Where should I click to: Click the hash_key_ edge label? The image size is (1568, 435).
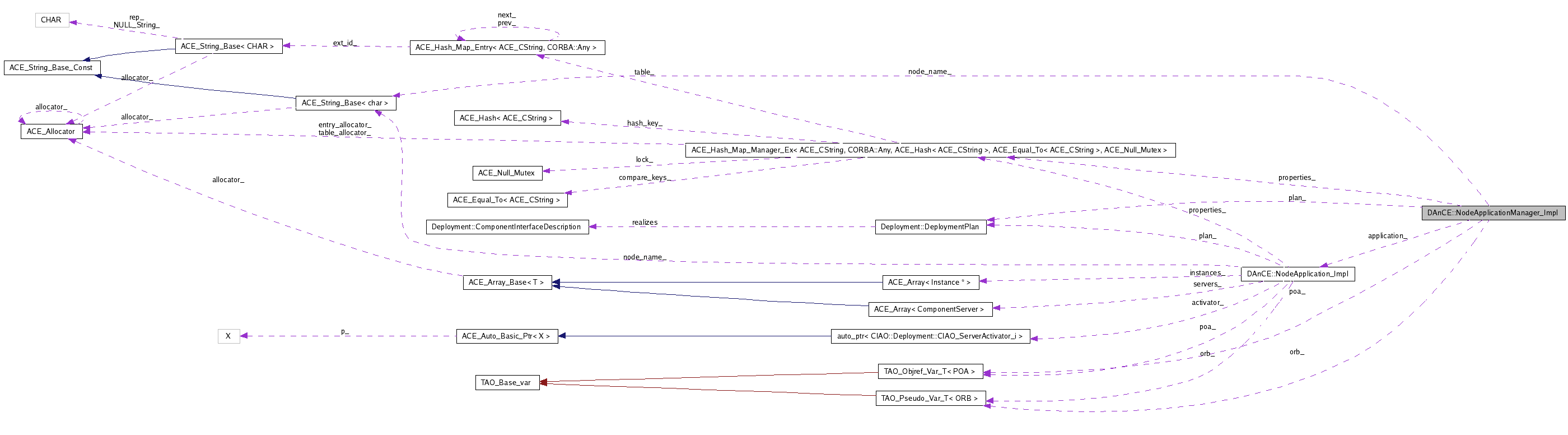[645, 123]
